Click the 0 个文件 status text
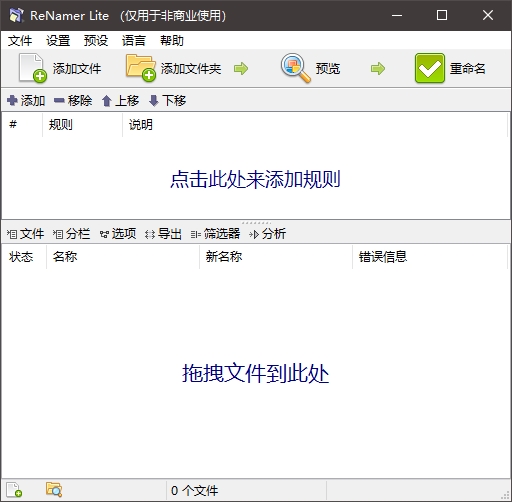 pos(194,491)
